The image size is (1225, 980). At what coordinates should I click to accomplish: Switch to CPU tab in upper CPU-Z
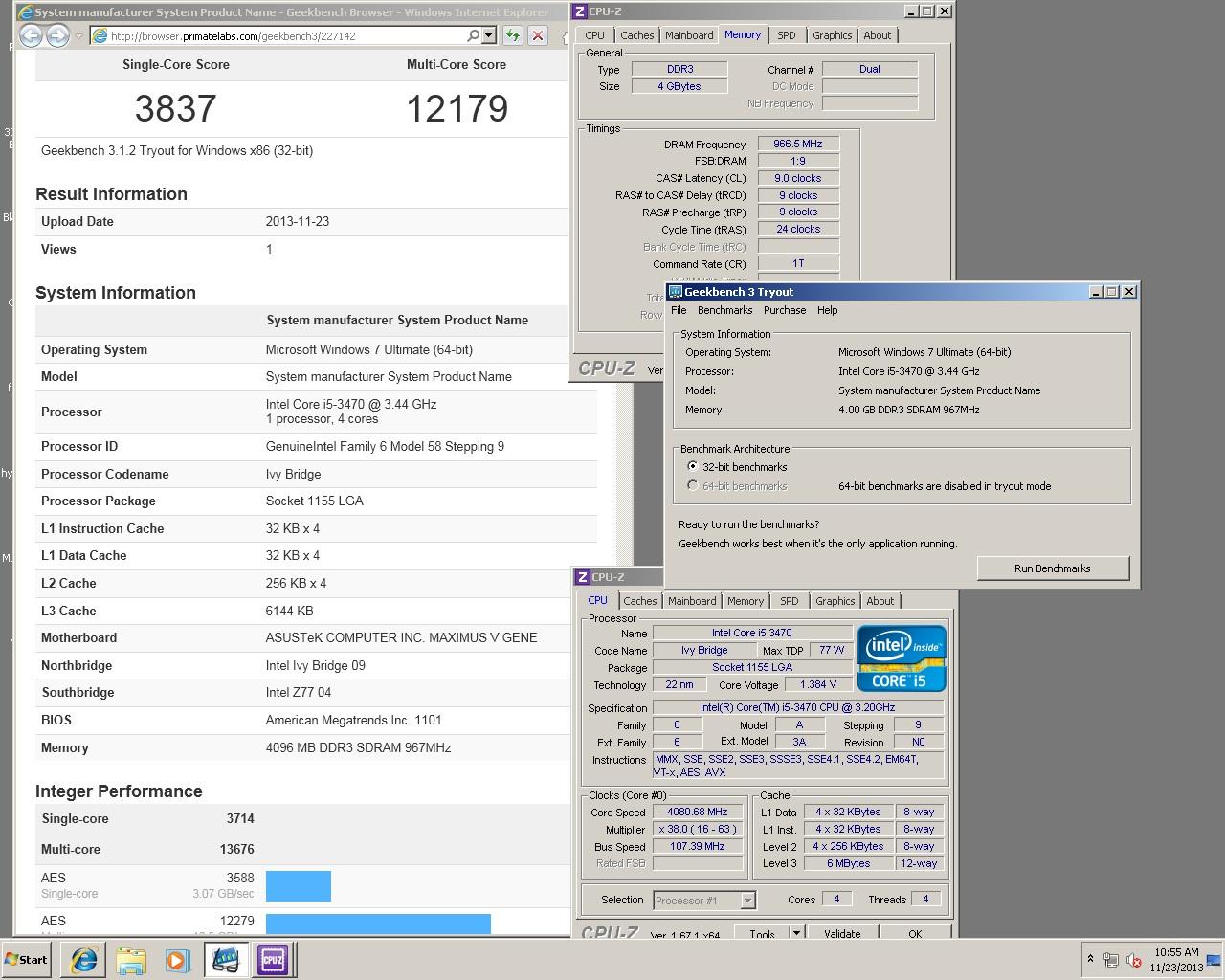click(x=595, y=35)
